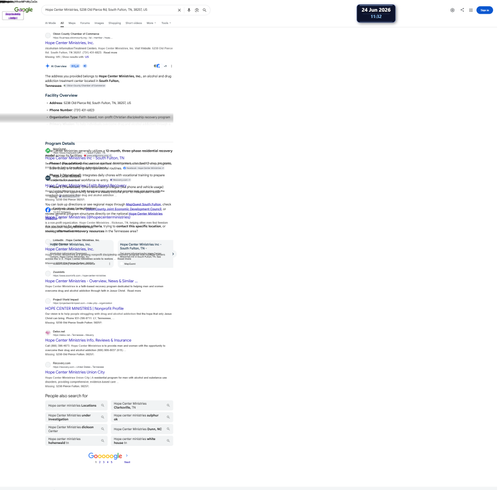The image size is (500, 490).
Task: Open HOPE CENTER MINISTRIES Nonprofit Profile link
Action: pos(84,308)
